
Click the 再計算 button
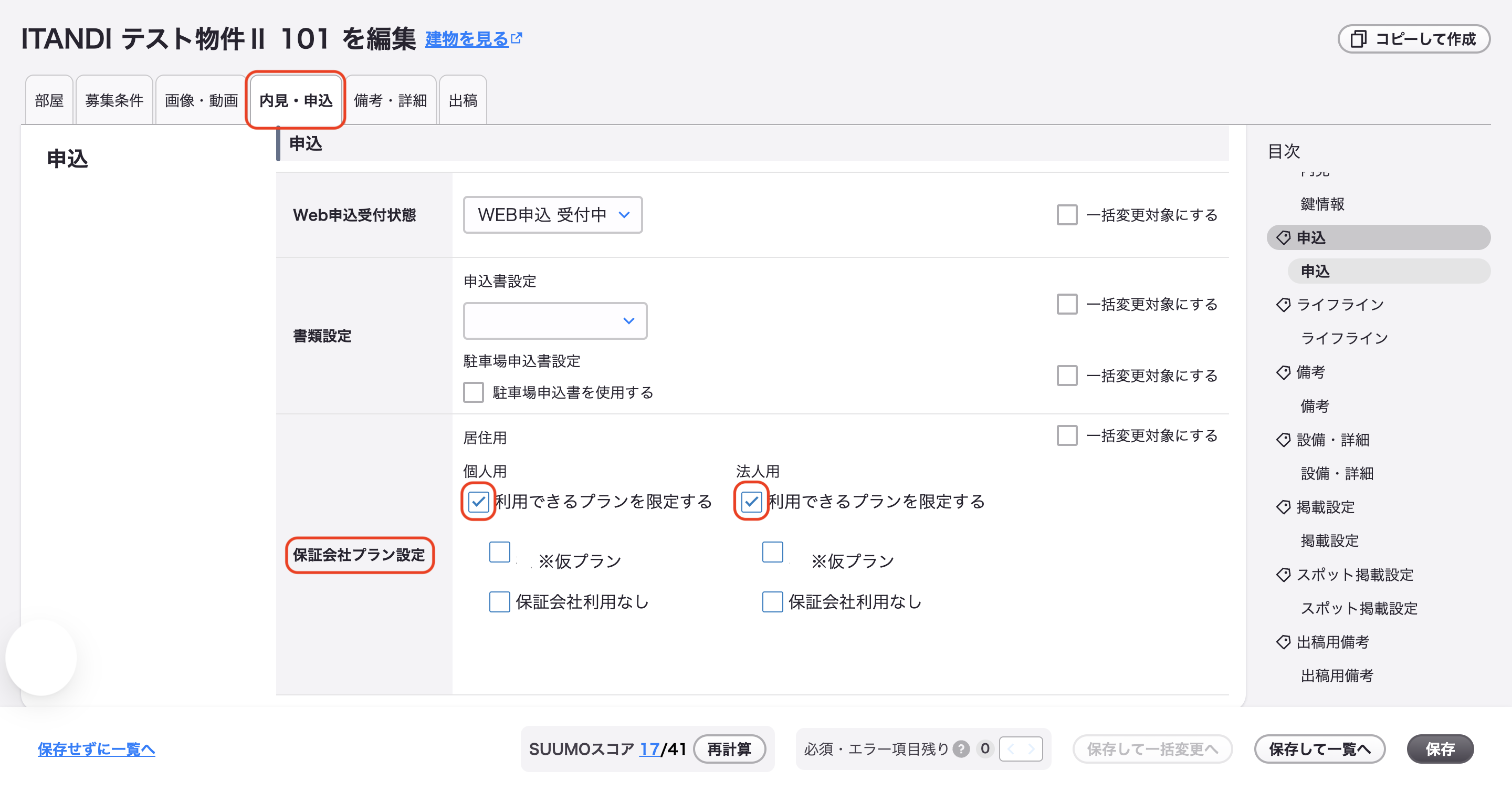729,749
